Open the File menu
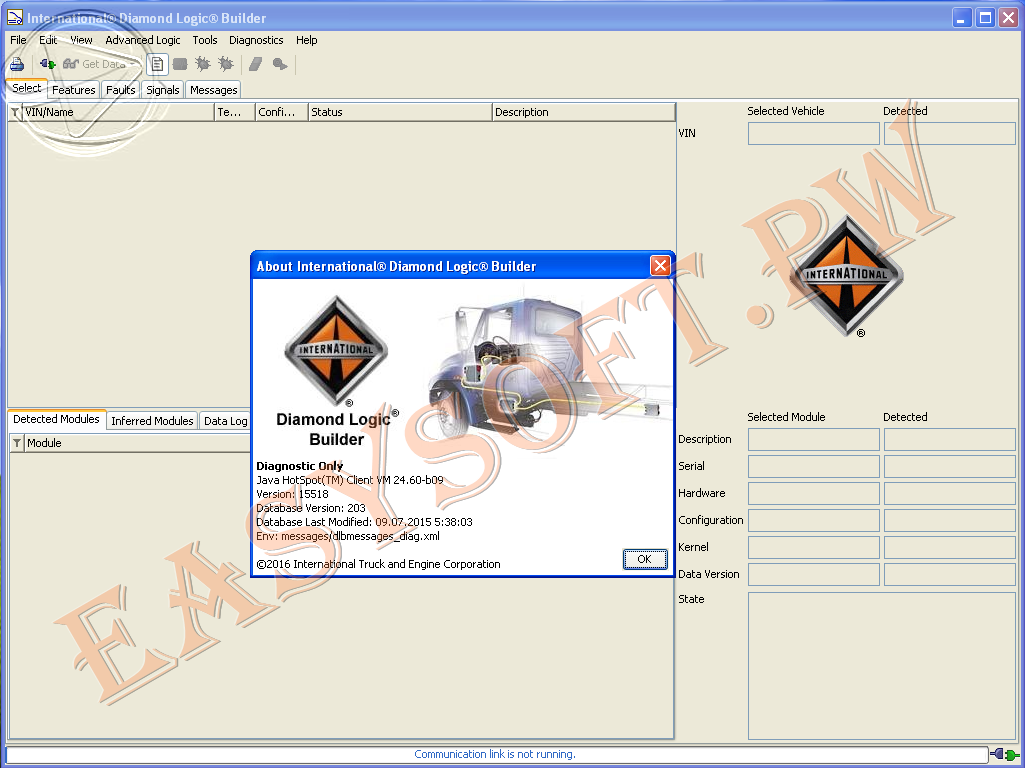 tap(18, 40)
